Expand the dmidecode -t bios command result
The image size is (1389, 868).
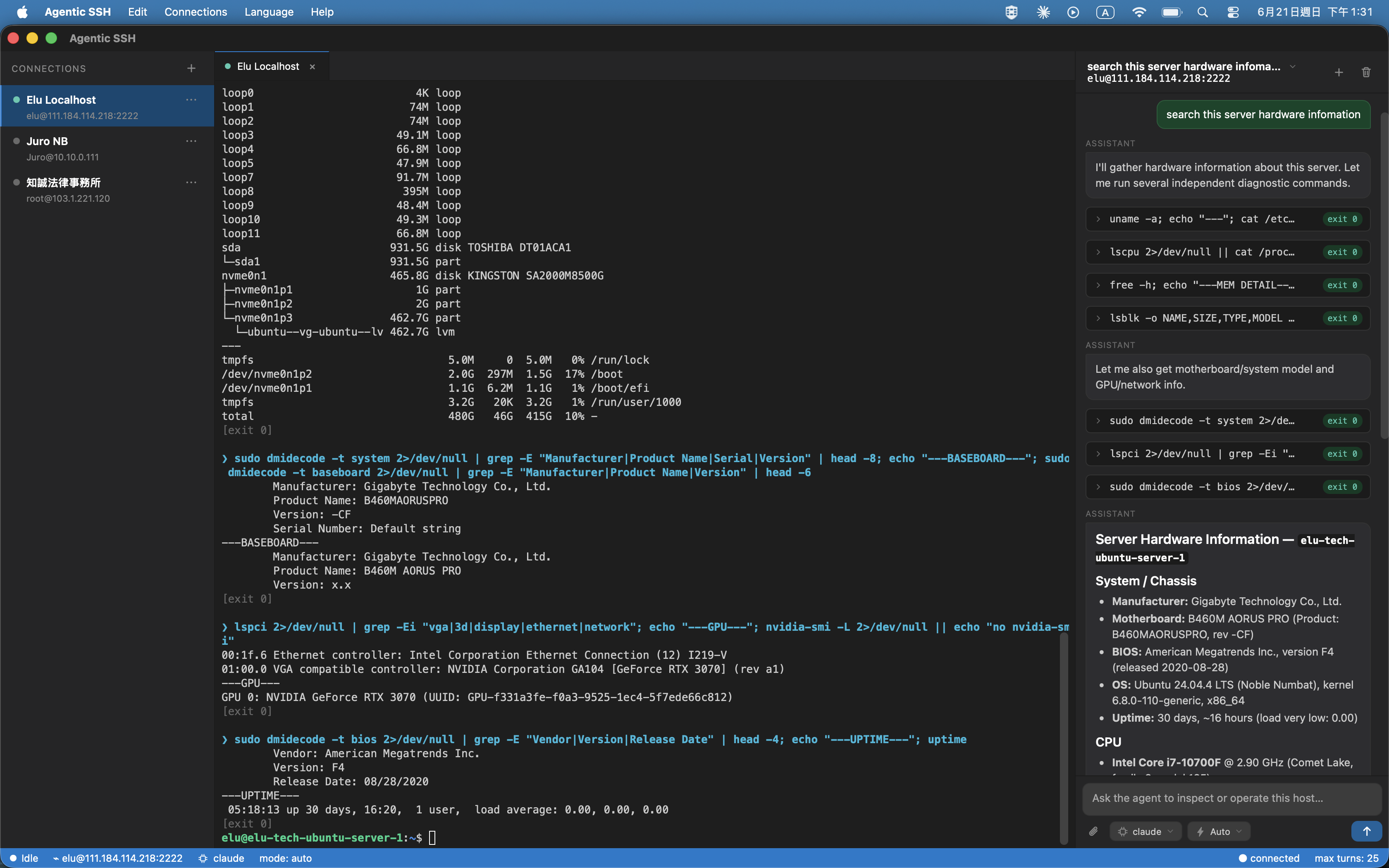click(x=1228, y=487)
